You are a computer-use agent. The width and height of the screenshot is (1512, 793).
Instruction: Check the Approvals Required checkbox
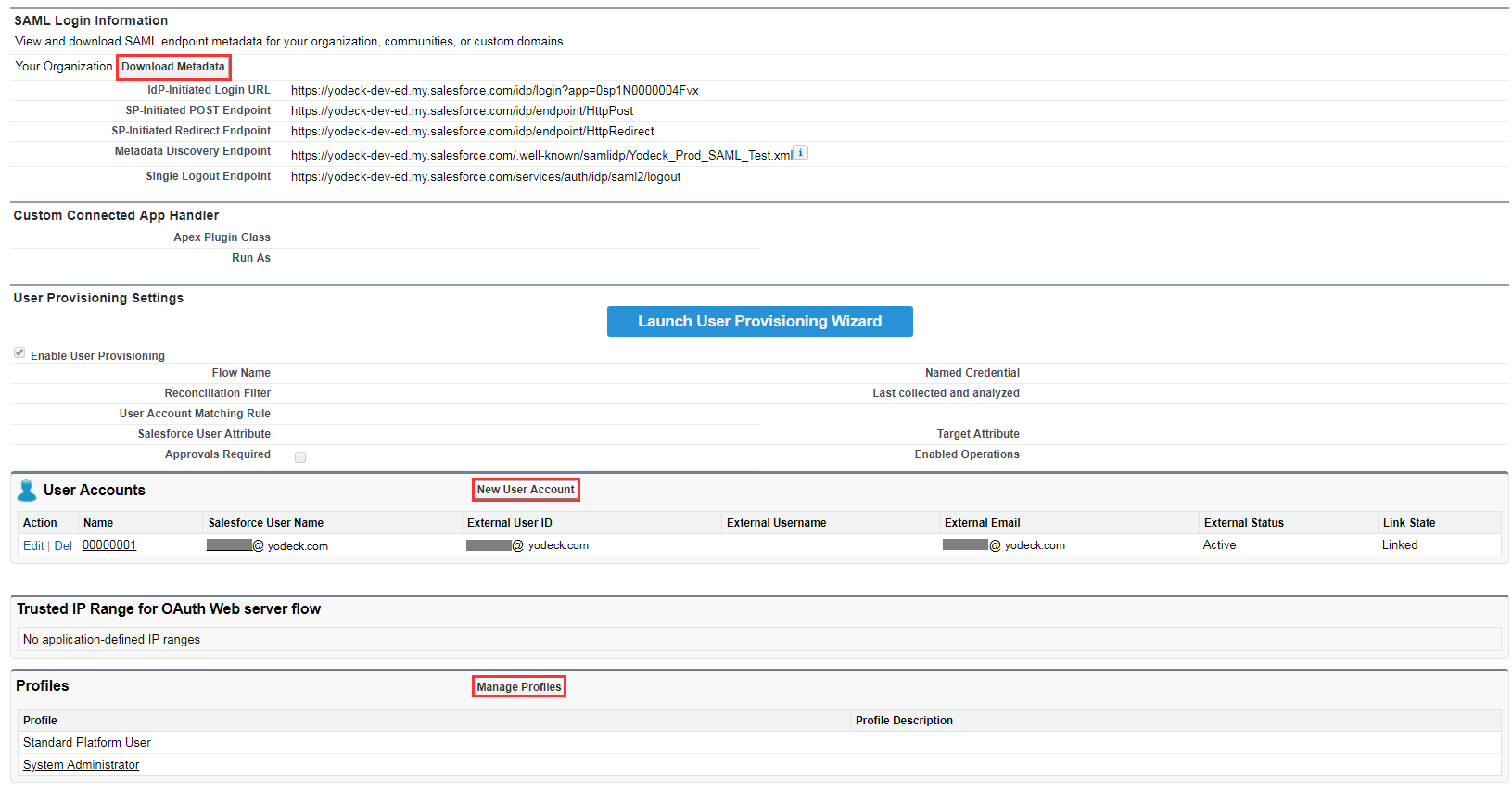(x=300, y=457)
